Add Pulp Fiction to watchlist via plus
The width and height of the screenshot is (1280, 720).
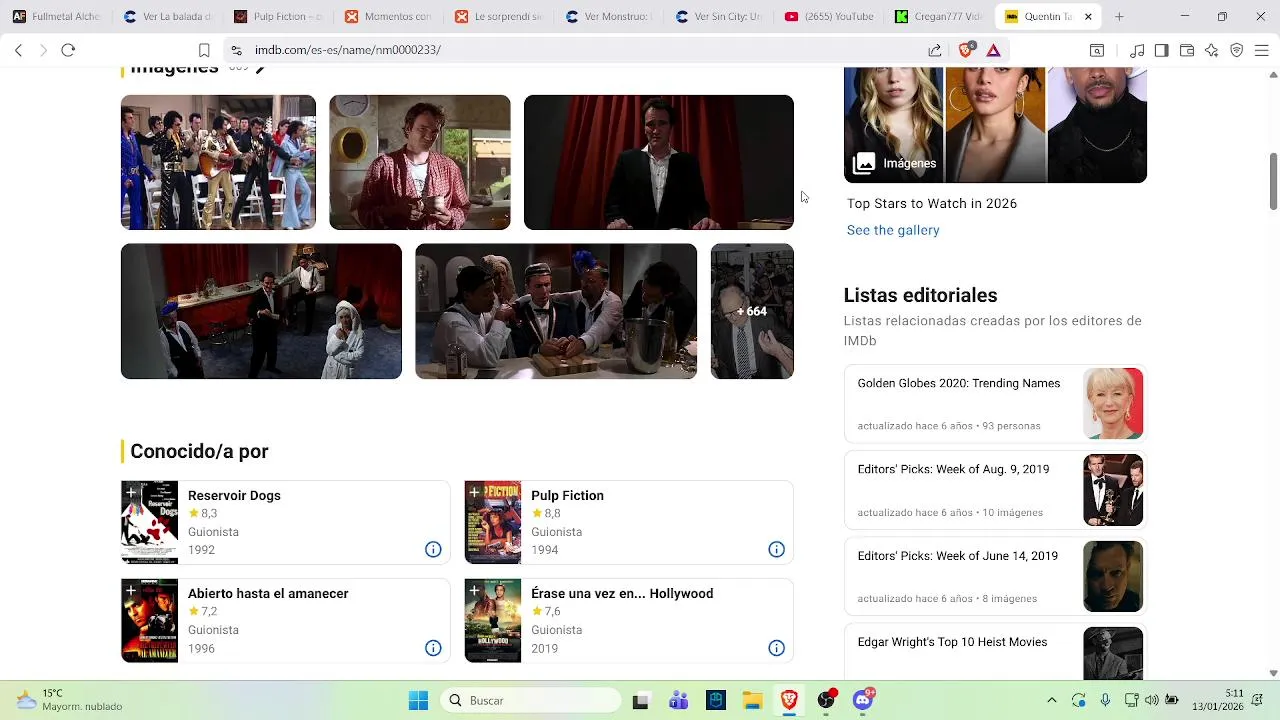[474, 493]
